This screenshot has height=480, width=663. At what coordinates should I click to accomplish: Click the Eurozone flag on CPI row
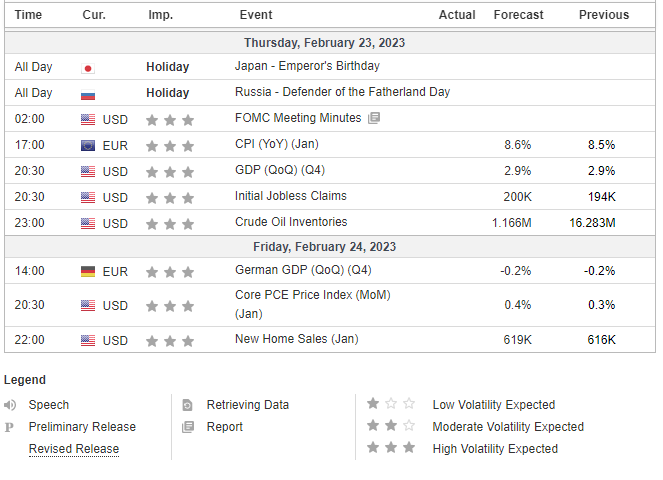(x=88, y=145)
